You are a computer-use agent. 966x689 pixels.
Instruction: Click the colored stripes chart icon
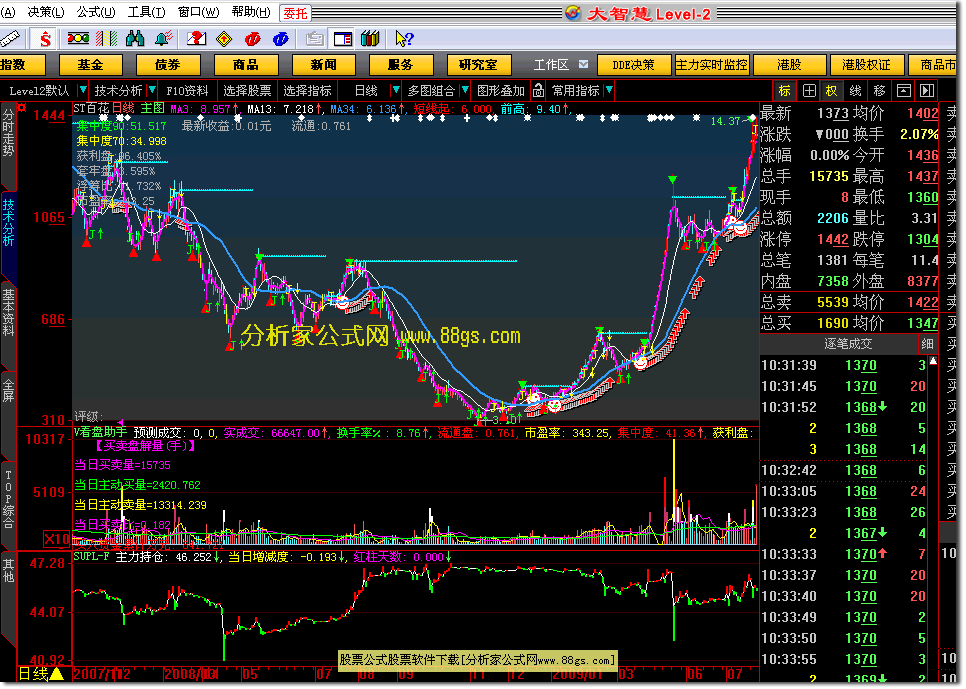coord(106,39)
